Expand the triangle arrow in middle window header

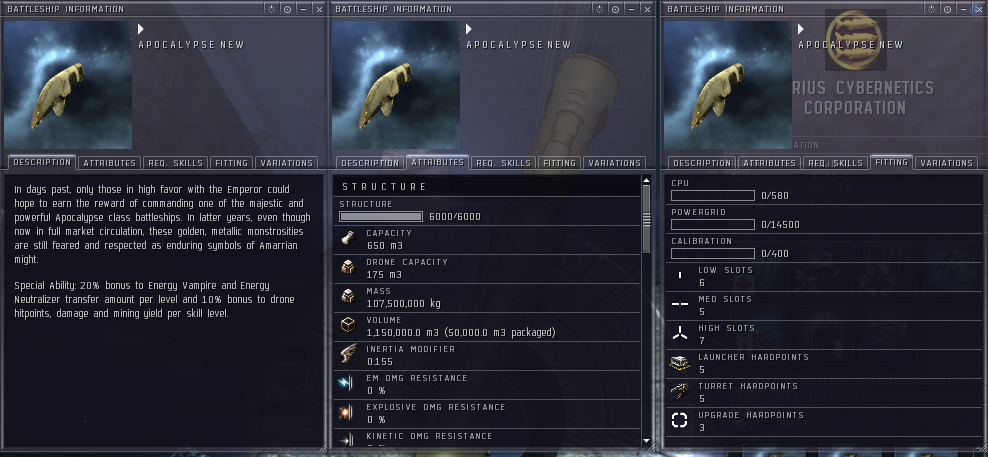[469, 29]
